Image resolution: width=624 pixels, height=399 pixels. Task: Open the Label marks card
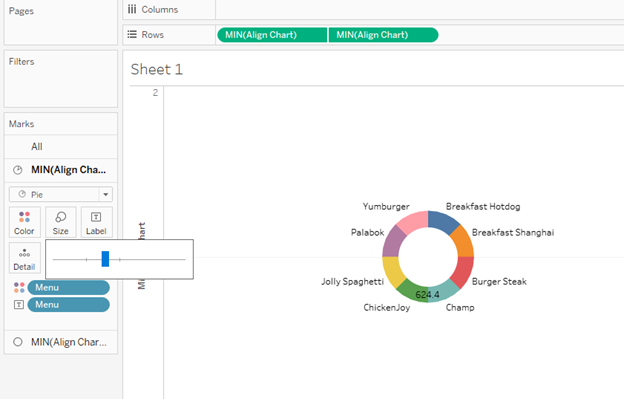tap(96, 222)
